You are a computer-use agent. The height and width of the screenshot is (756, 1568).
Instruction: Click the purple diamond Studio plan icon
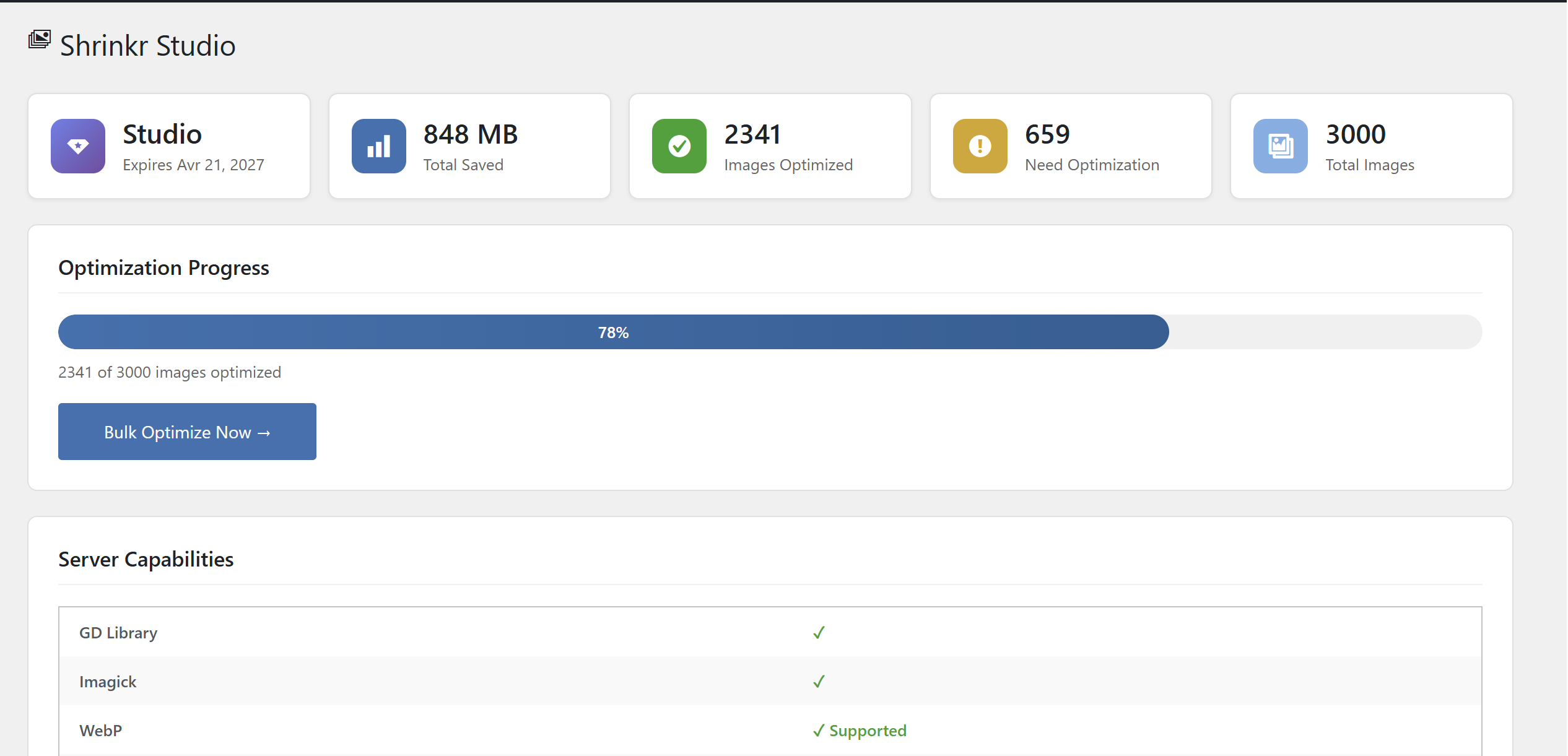pos(78,146)
